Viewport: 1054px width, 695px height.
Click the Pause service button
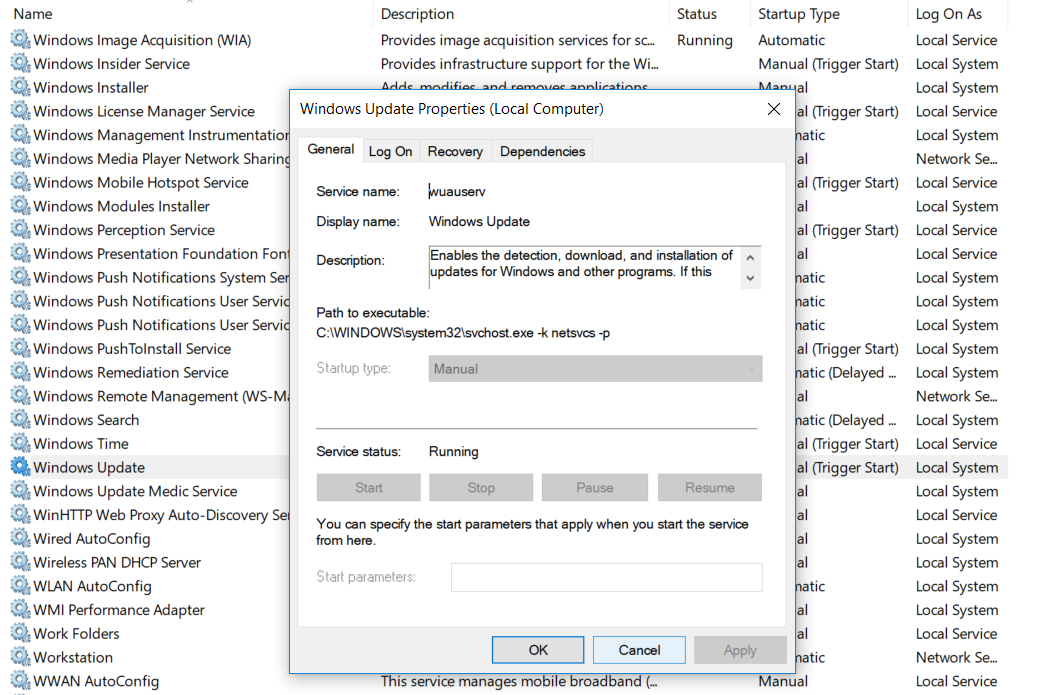[x=595, y=487]
